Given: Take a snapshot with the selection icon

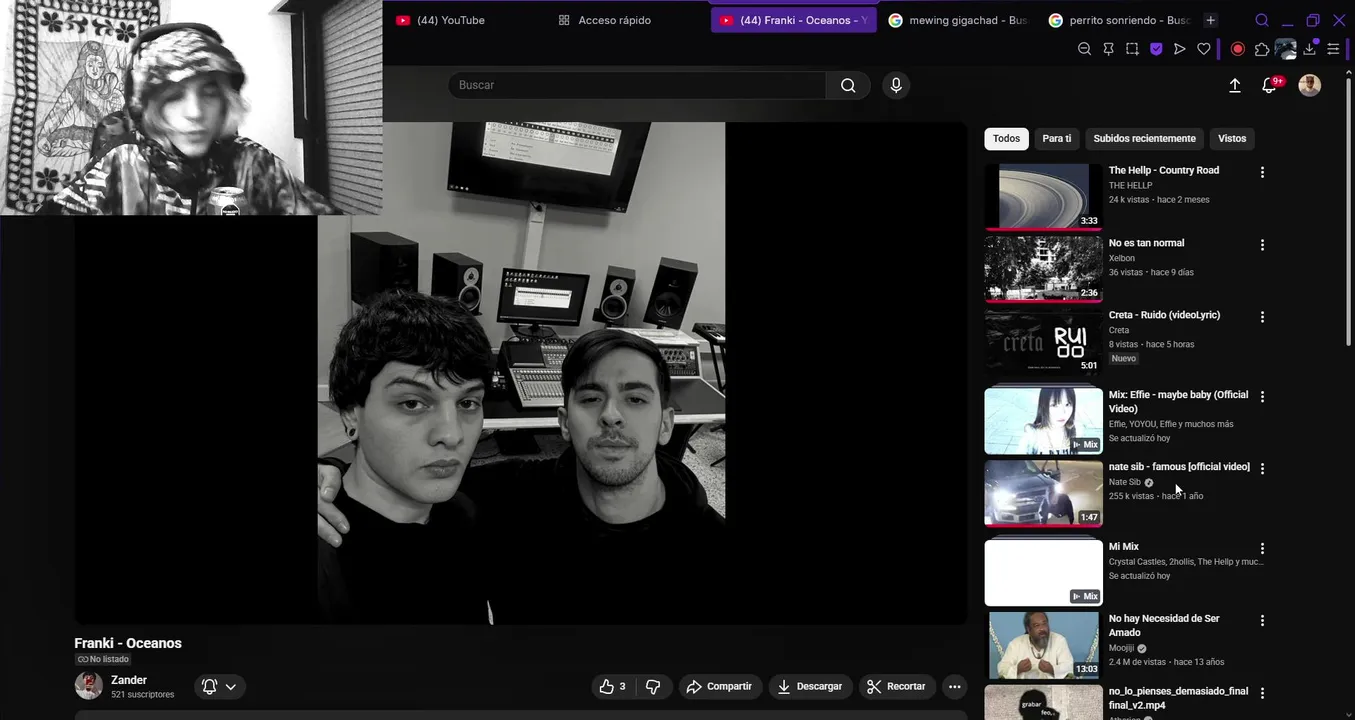Looking at the screenshot, I should pyautogui.click(x=1132, y=49).
